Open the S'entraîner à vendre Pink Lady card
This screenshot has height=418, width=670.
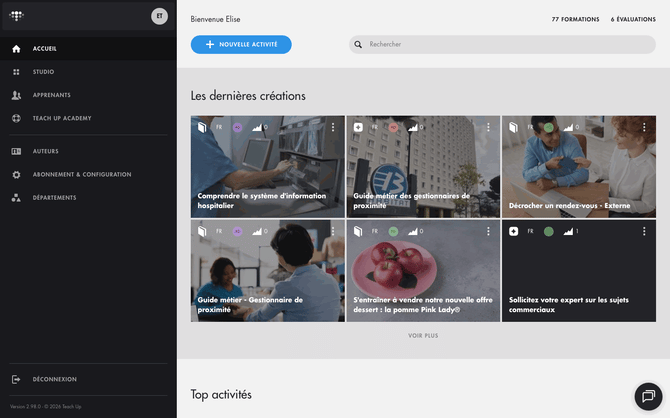423,271
